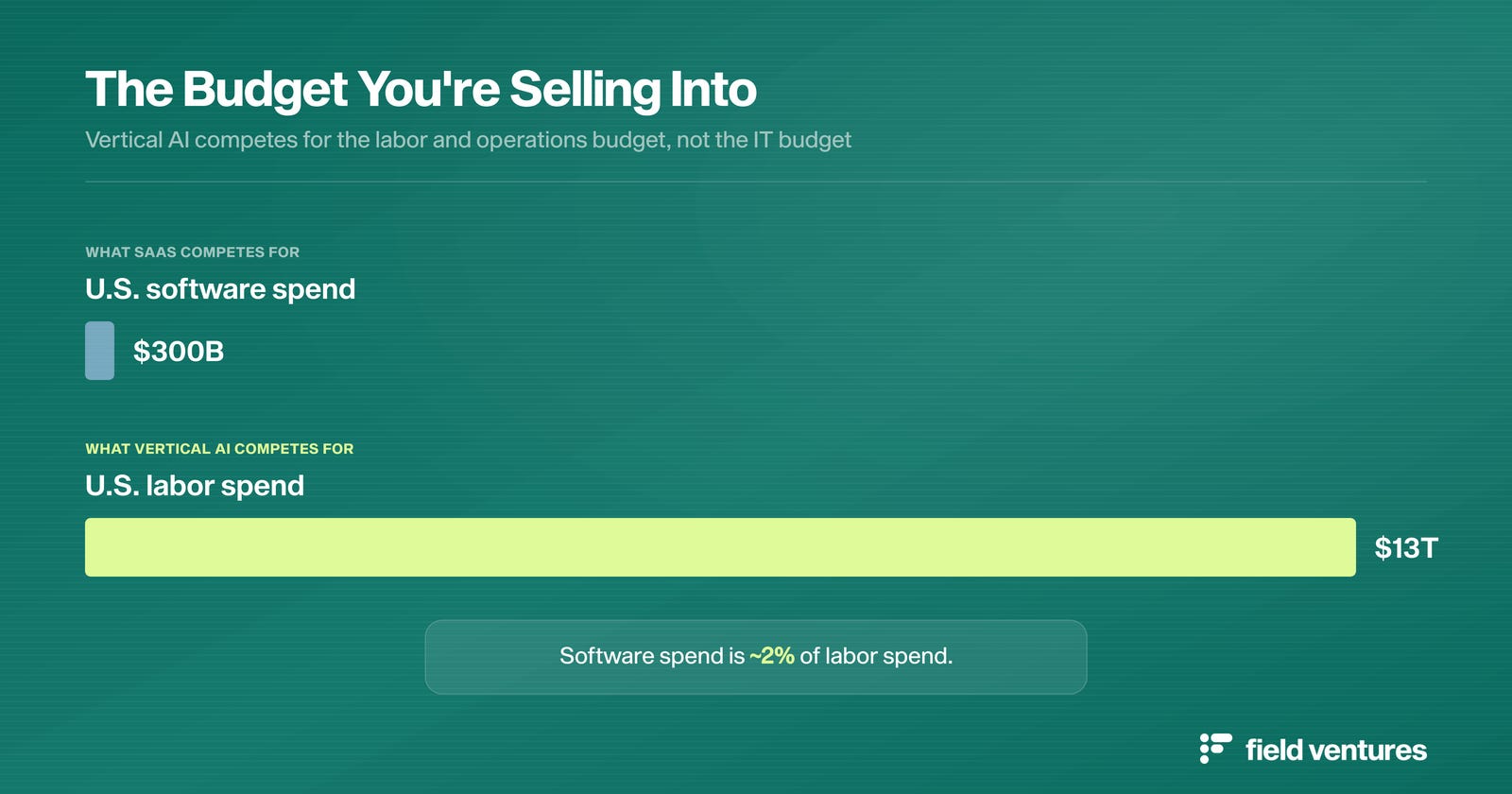The width and height of the screenshot is (1512, 794).
Task: Click the "U.S. labor spend" heading
Action: [195, 486]
